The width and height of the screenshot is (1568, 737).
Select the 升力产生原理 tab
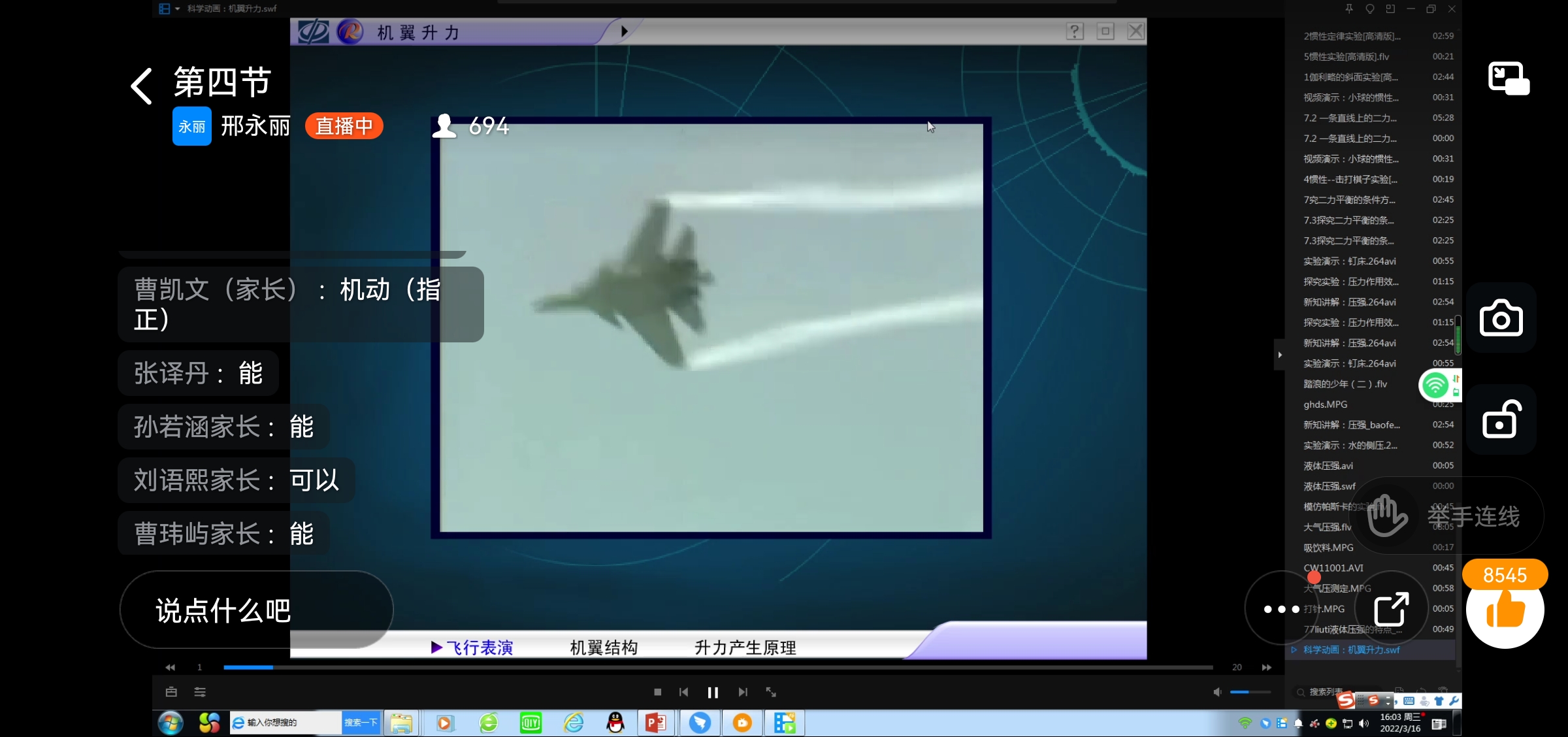tap(745, 647)
